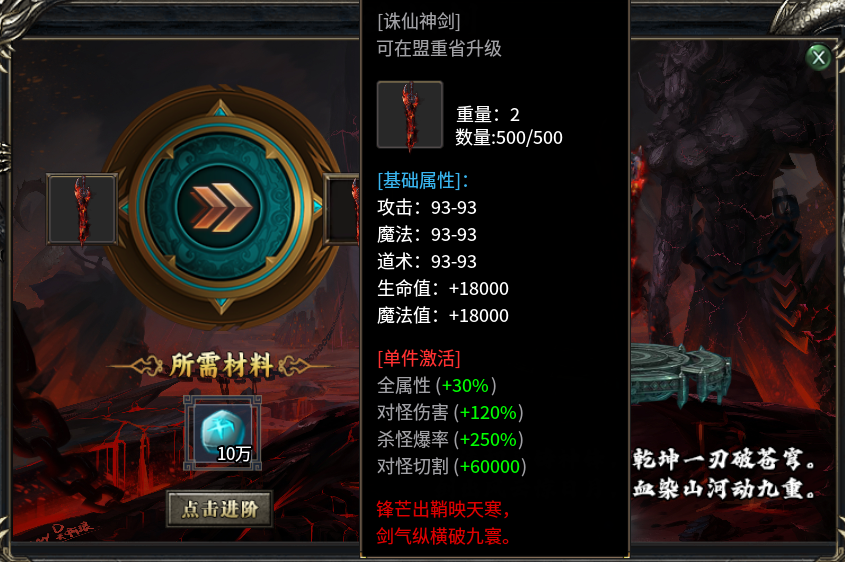
Task: Click the 所需材料 heading
Action: coord(221,366)
